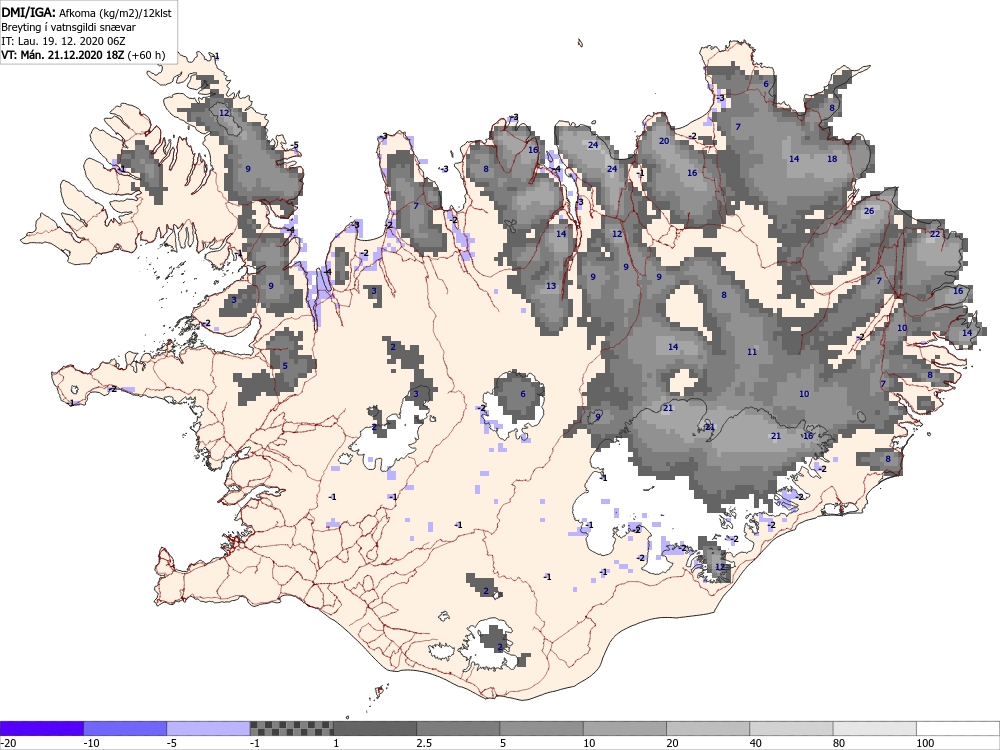Select the 80 to 100 near-white legend swatch

pos(874,728)
